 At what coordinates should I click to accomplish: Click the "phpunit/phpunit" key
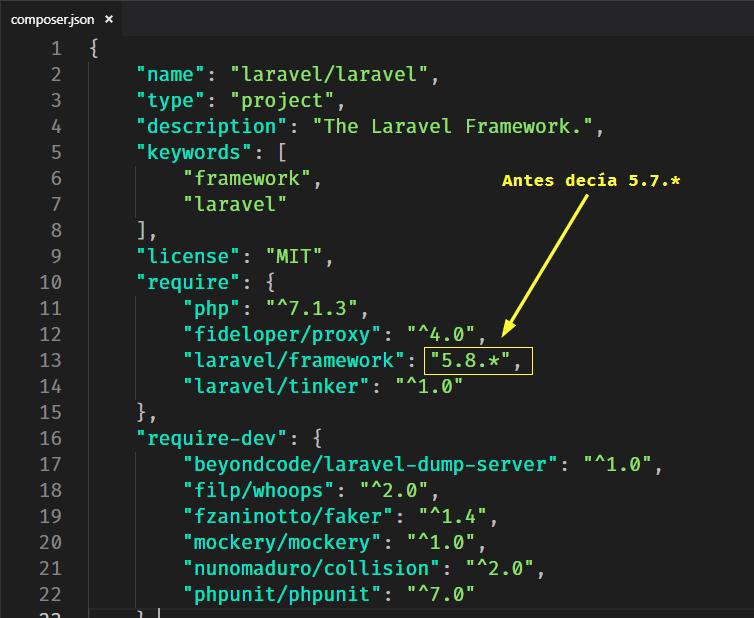[282, 594]
